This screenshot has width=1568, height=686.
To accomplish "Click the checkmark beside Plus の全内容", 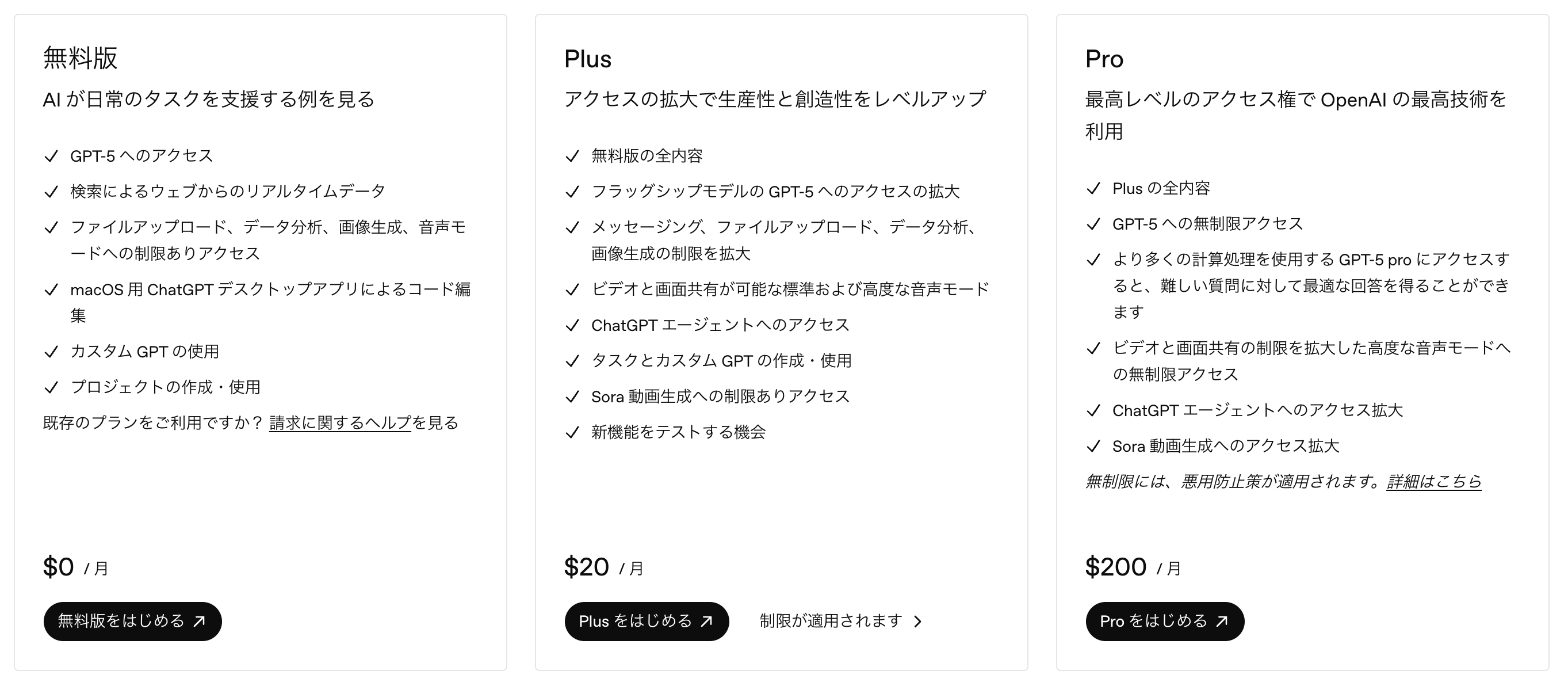I will tap(1093, 189).
